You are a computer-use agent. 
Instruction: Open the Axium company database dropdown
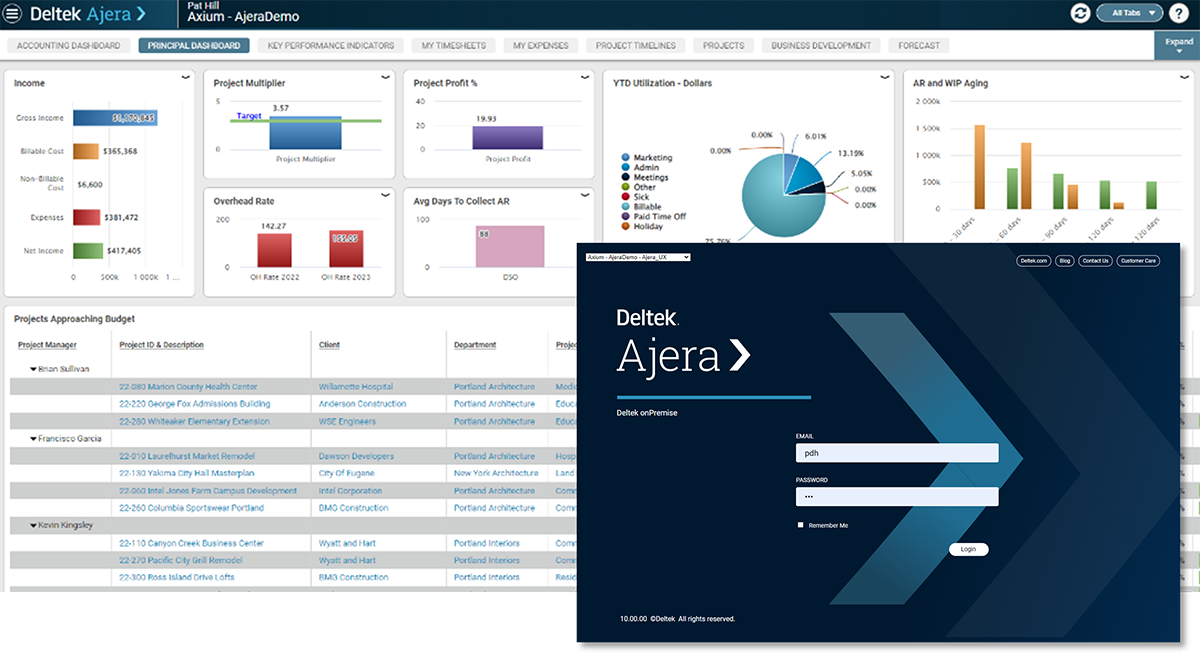(638, 258)
